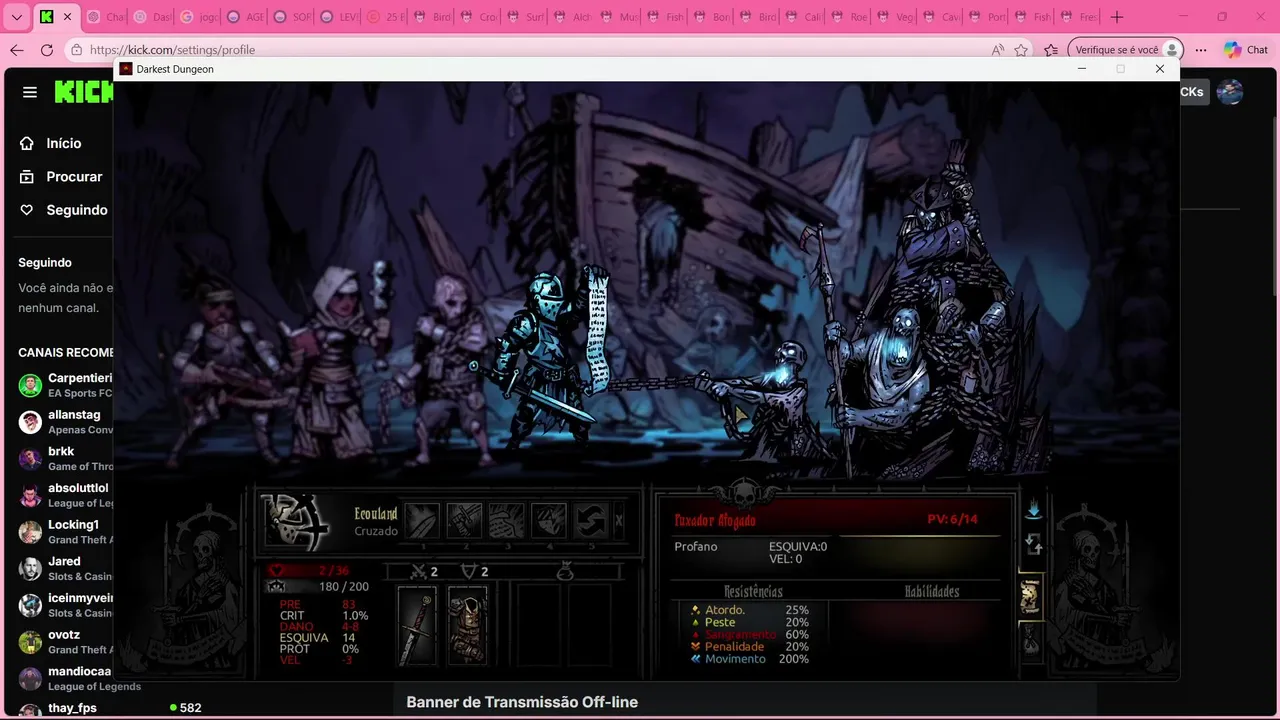Switch to the 'jogc' browser tab
The height and width of the screenshot is (720, 1280).
click(x=200, y=17)
